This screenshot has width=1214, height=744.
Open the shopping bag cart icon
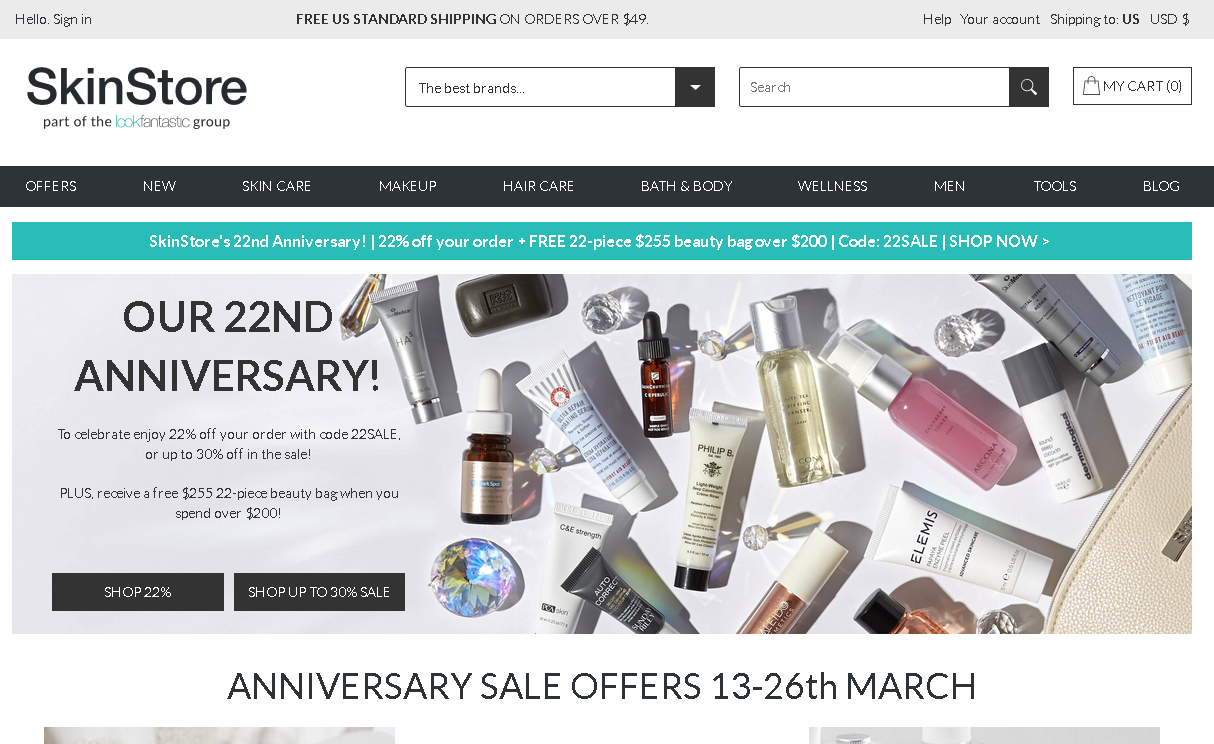(1091, 86)
